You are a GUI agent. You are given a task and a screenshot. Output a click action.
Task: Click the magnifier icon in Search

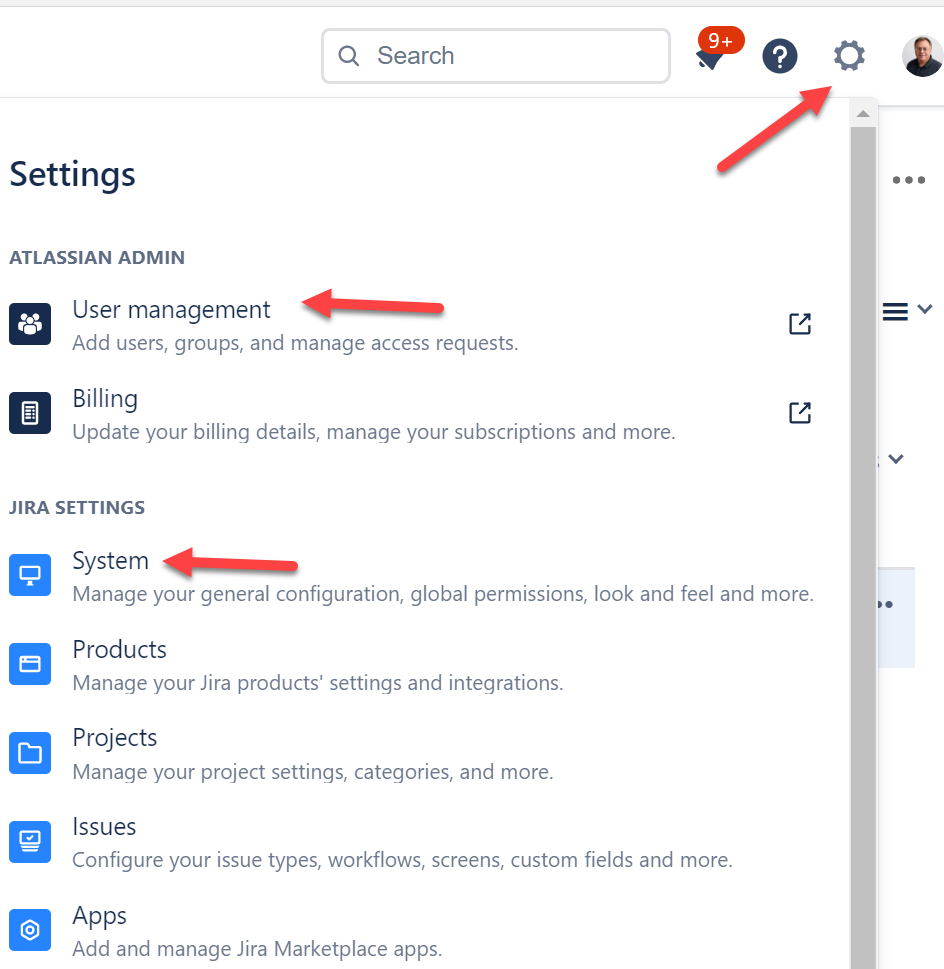click(x=348, y=56)
